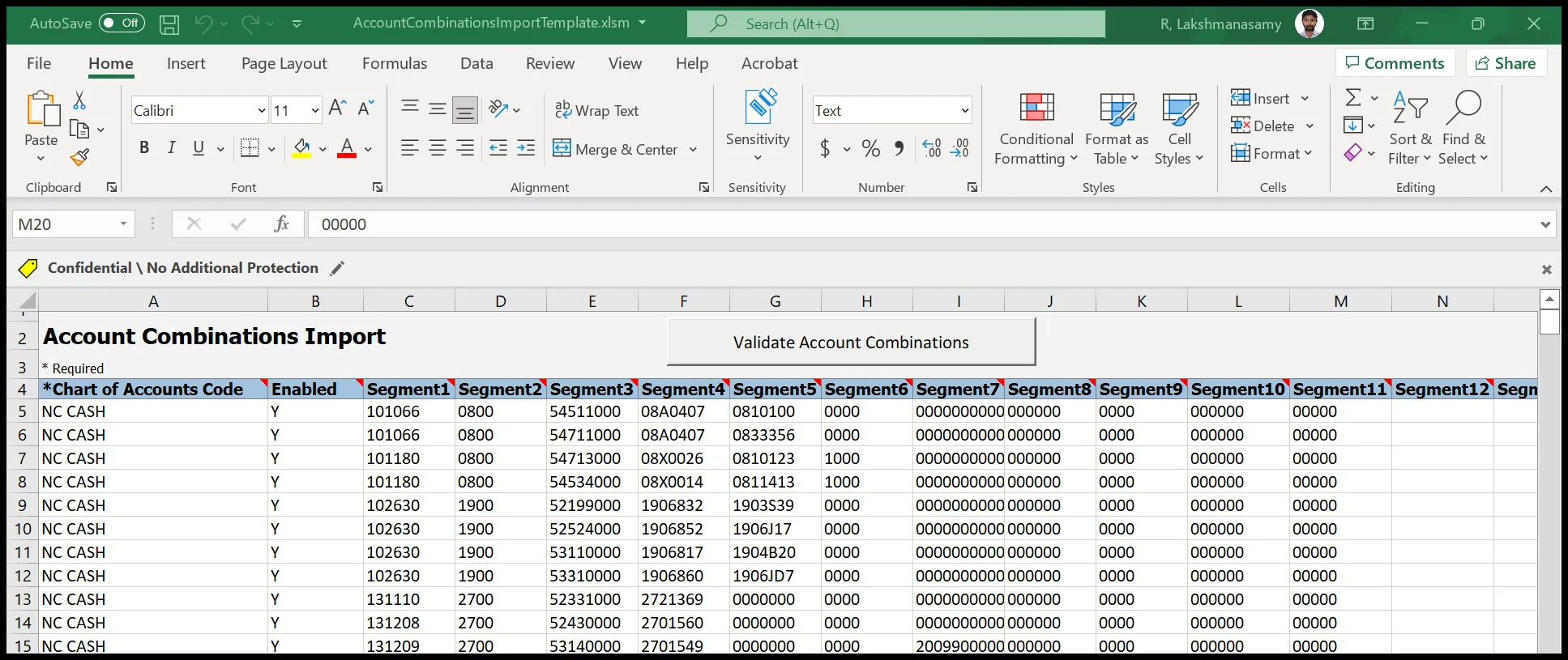
Task: Click the Increase Indent icon
Action: (x=526, y=148)
